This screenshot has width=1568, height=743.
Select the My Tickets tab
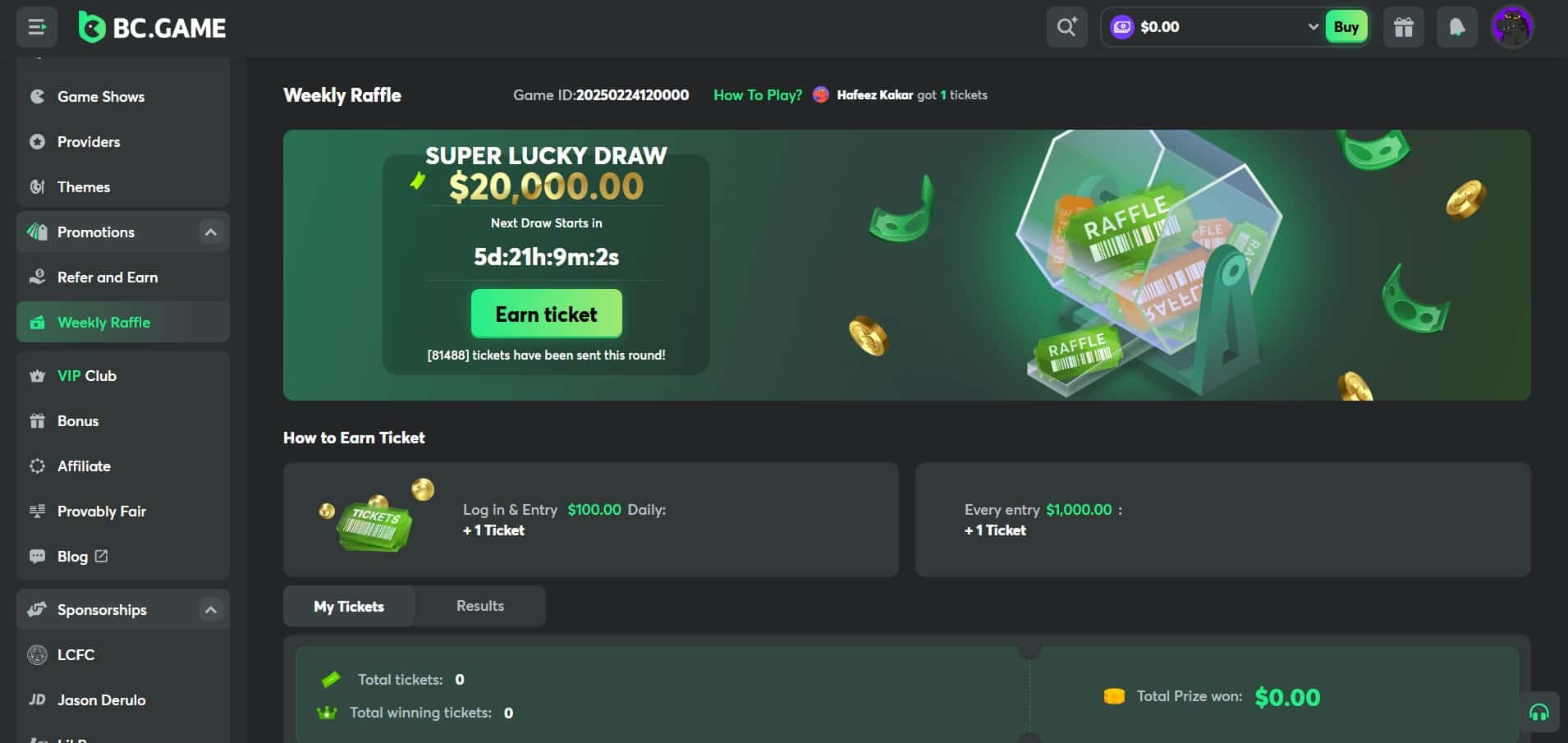tap(349, 606)
